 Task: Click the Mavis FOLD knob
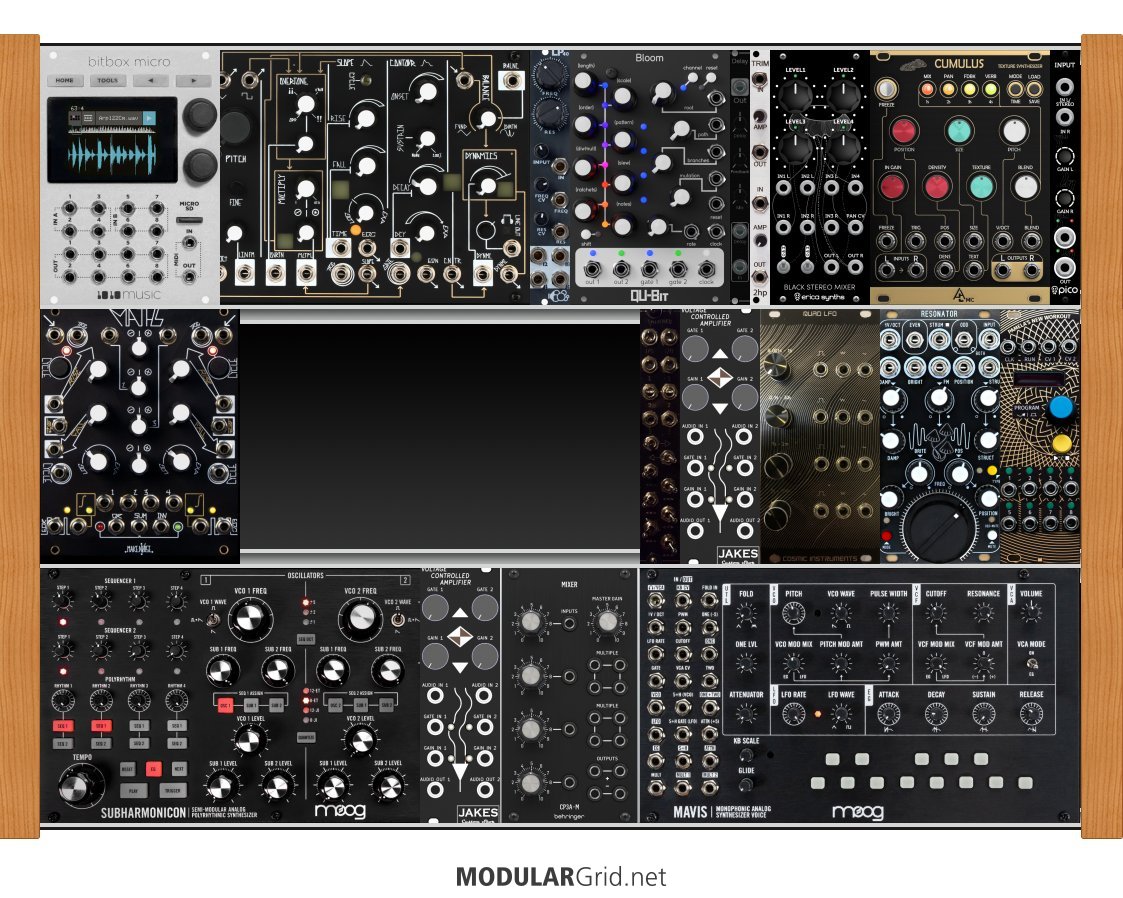[746, 614]
